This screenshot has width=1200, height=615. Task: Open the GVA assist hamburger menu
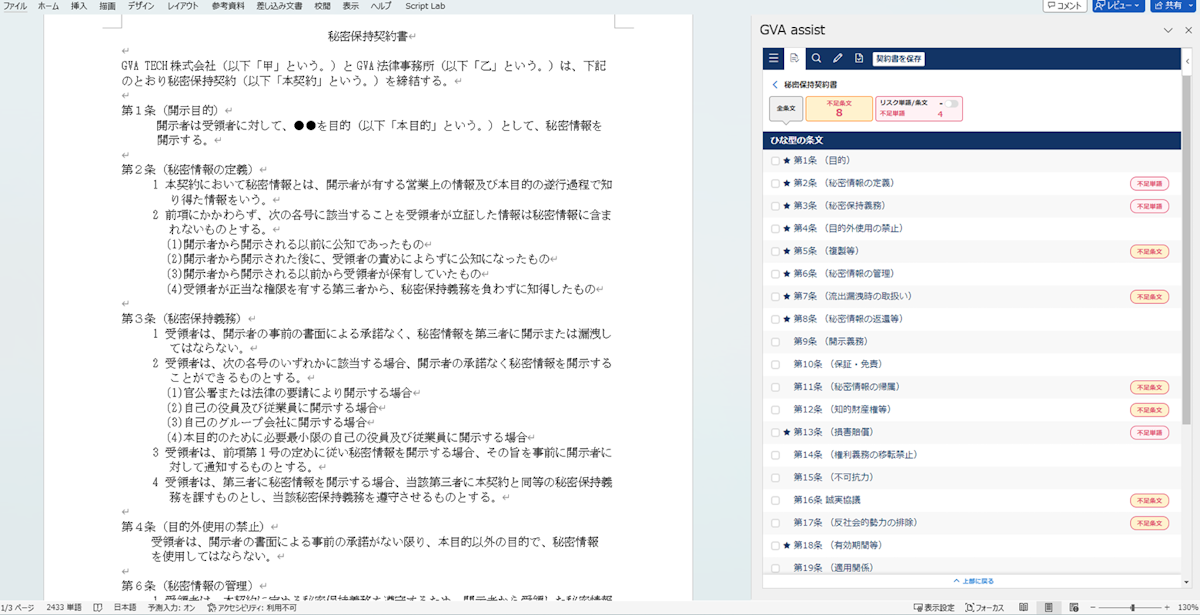pyautogui.click(x=773, y=59)
